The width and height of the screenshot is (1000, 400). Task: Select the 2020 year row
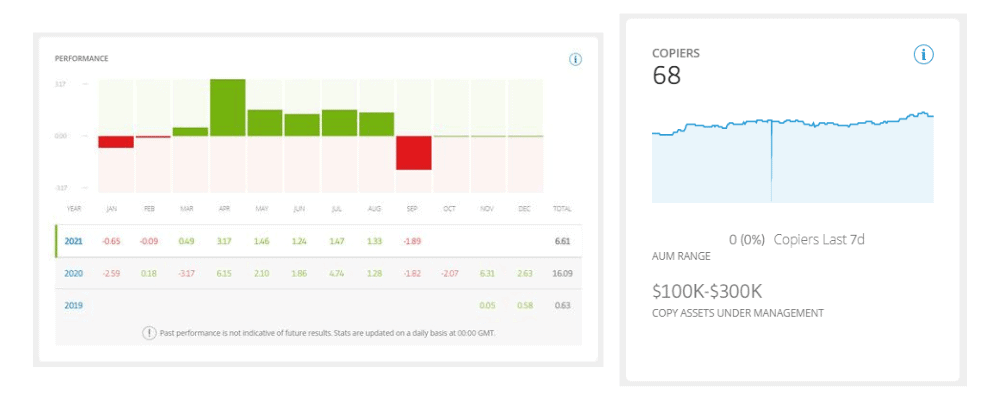(x=318, y=273)
